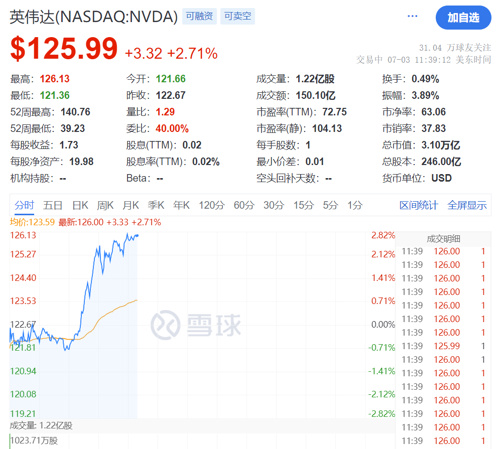Click the 每股收益 value 1.73
This screenshot has width=500, height=449.
[69, 145]
